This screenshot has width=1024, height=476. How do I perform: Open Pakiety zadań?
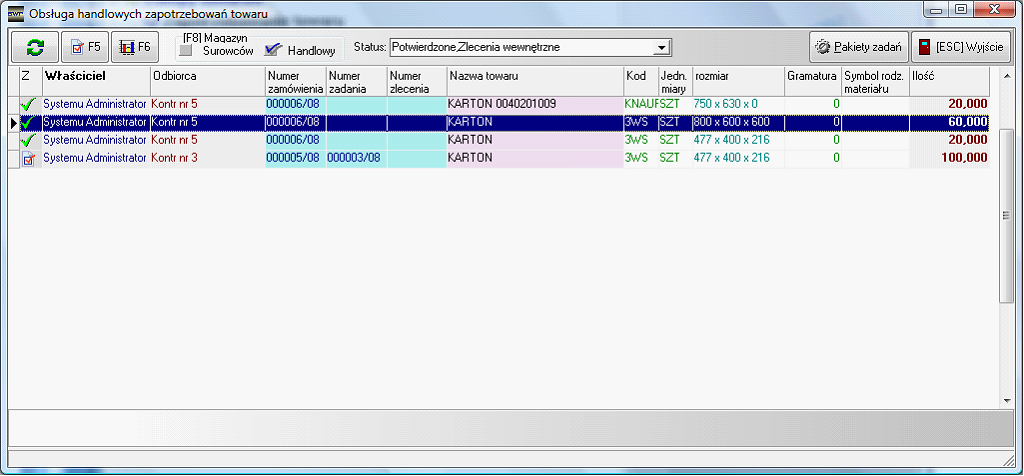[x=857, y=47]
